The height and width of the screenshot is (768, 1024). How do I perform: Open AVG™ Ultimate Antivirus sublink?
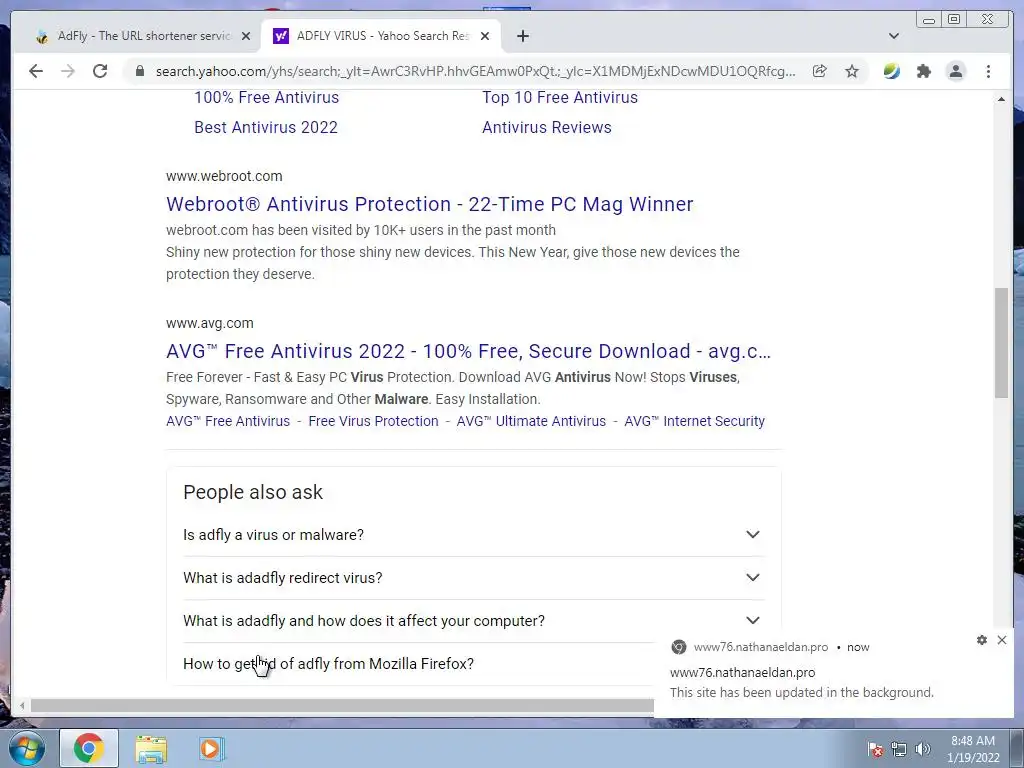[531, 421]
